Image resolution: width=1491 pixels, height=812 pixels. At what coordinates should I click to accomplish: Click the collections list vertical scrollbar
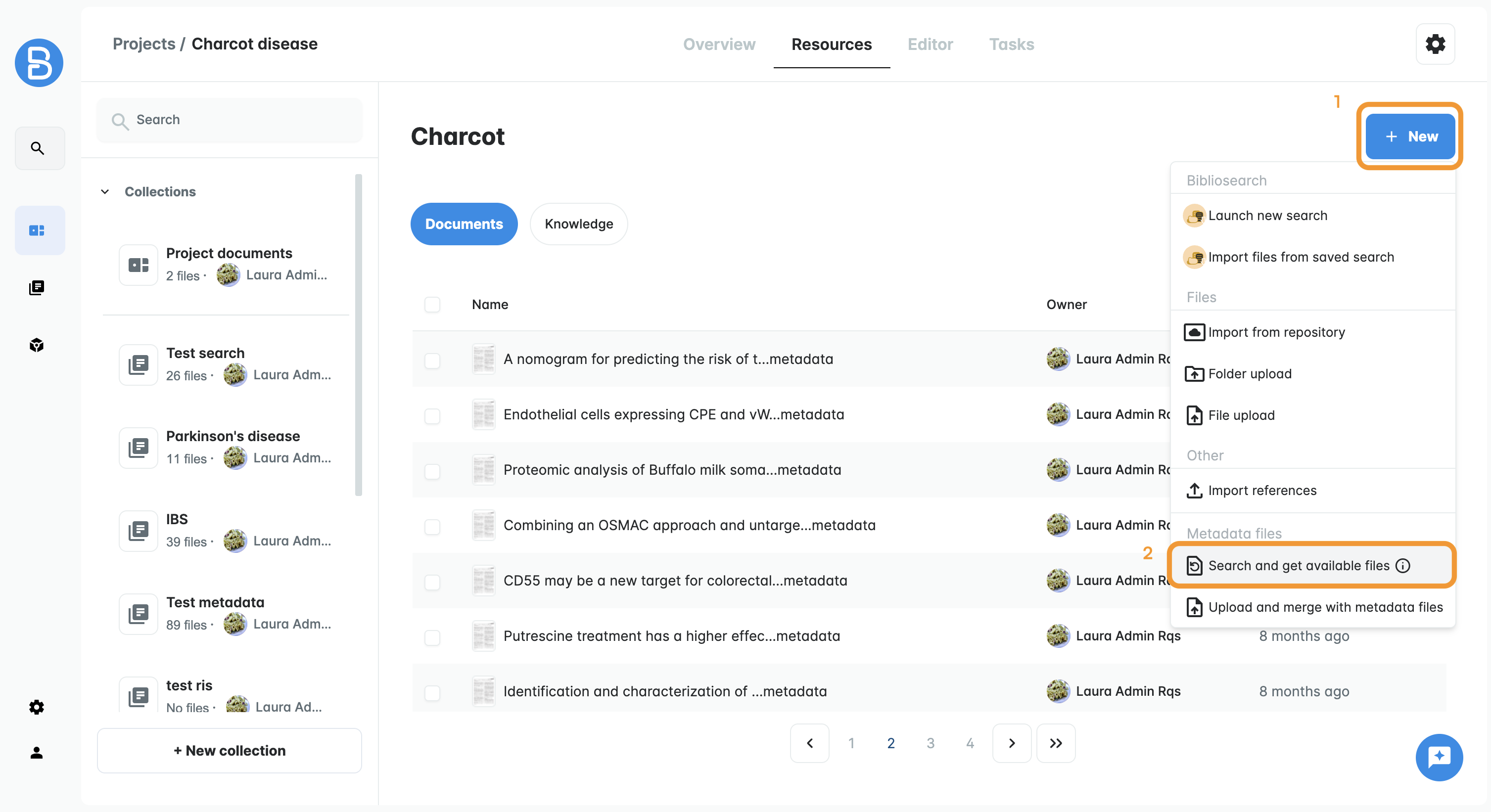point(358,336)
